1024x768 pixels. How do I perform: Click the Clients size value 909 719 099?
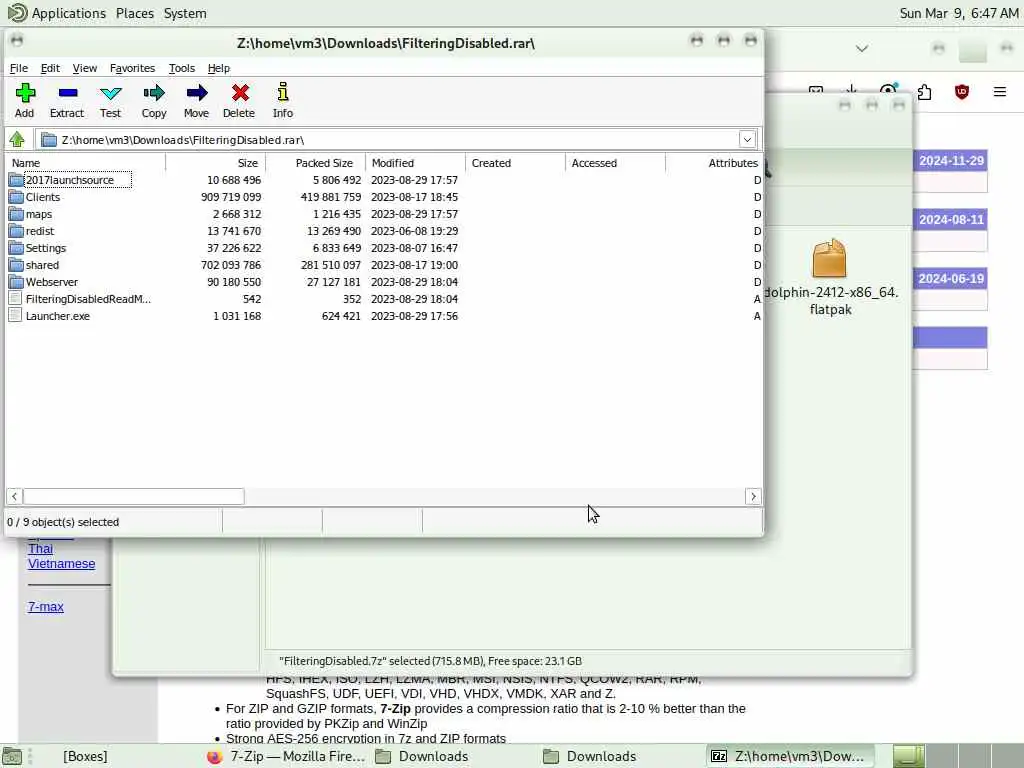coord(231,197)
